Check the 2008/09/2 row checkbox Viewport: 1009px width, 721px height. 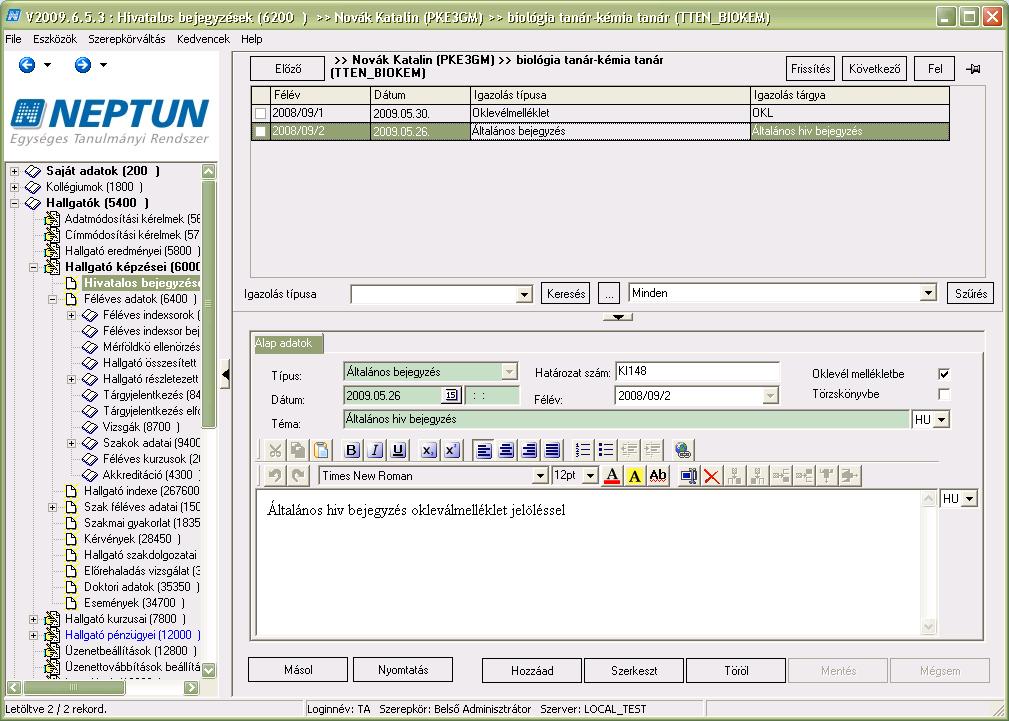[260, 131]
